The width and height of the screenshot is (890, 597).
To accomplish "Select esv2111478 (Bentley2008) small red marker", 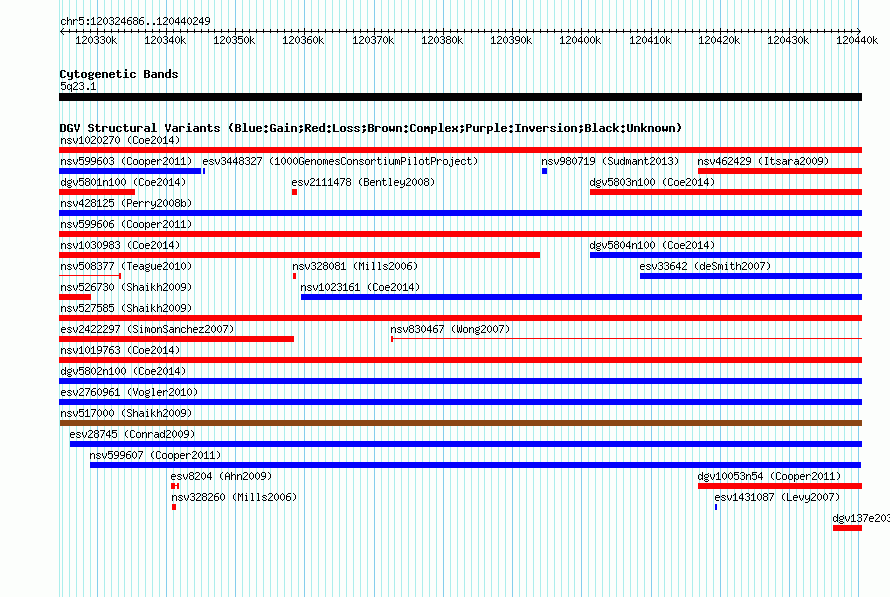I will tap(295, 192).
